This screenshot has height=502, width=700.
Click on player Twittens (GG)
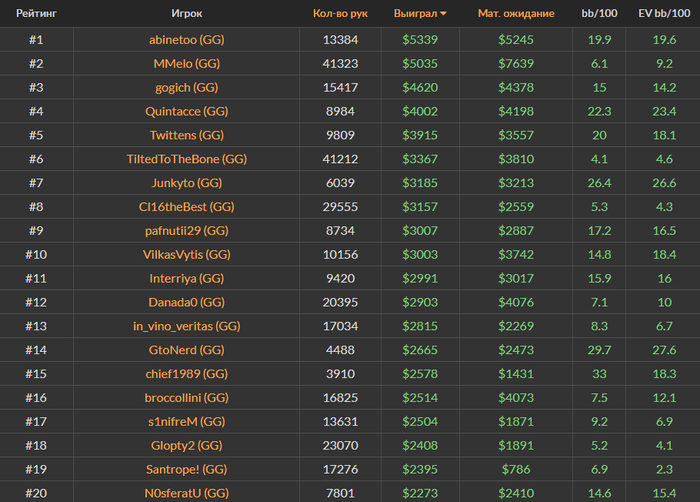pos(186,136)
